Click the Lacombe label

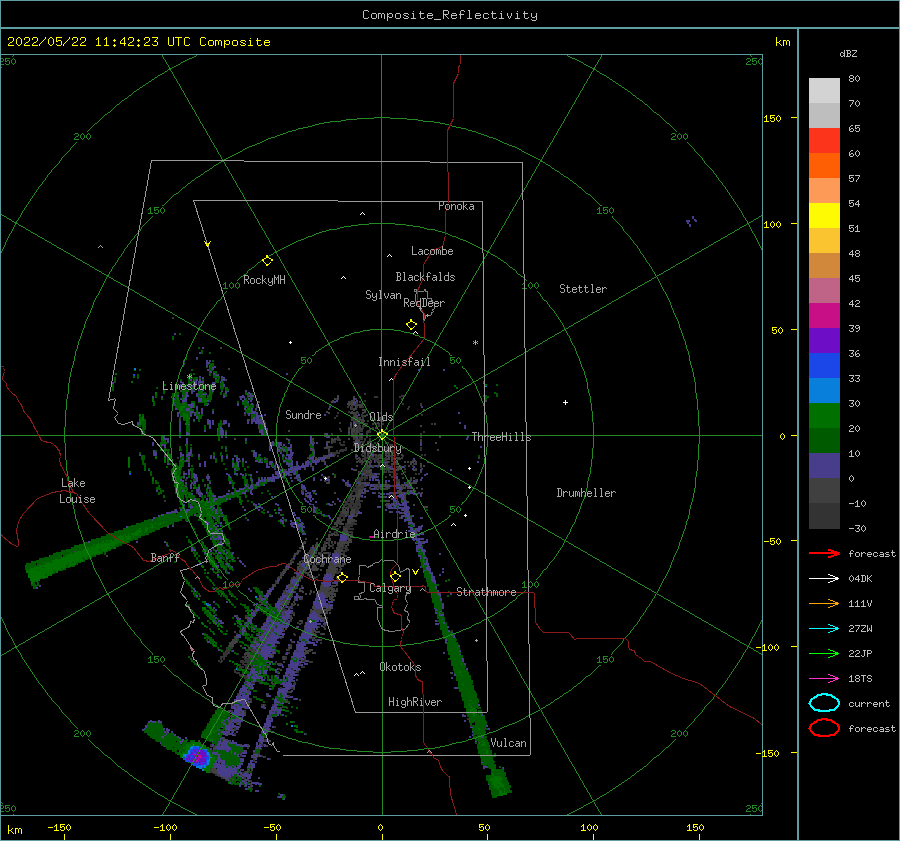click(432, 251)
